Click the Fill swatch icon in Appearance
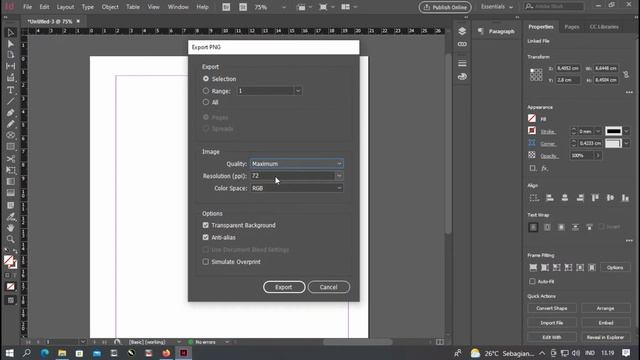Screen dimensions: 640x360 click(532, 118)
